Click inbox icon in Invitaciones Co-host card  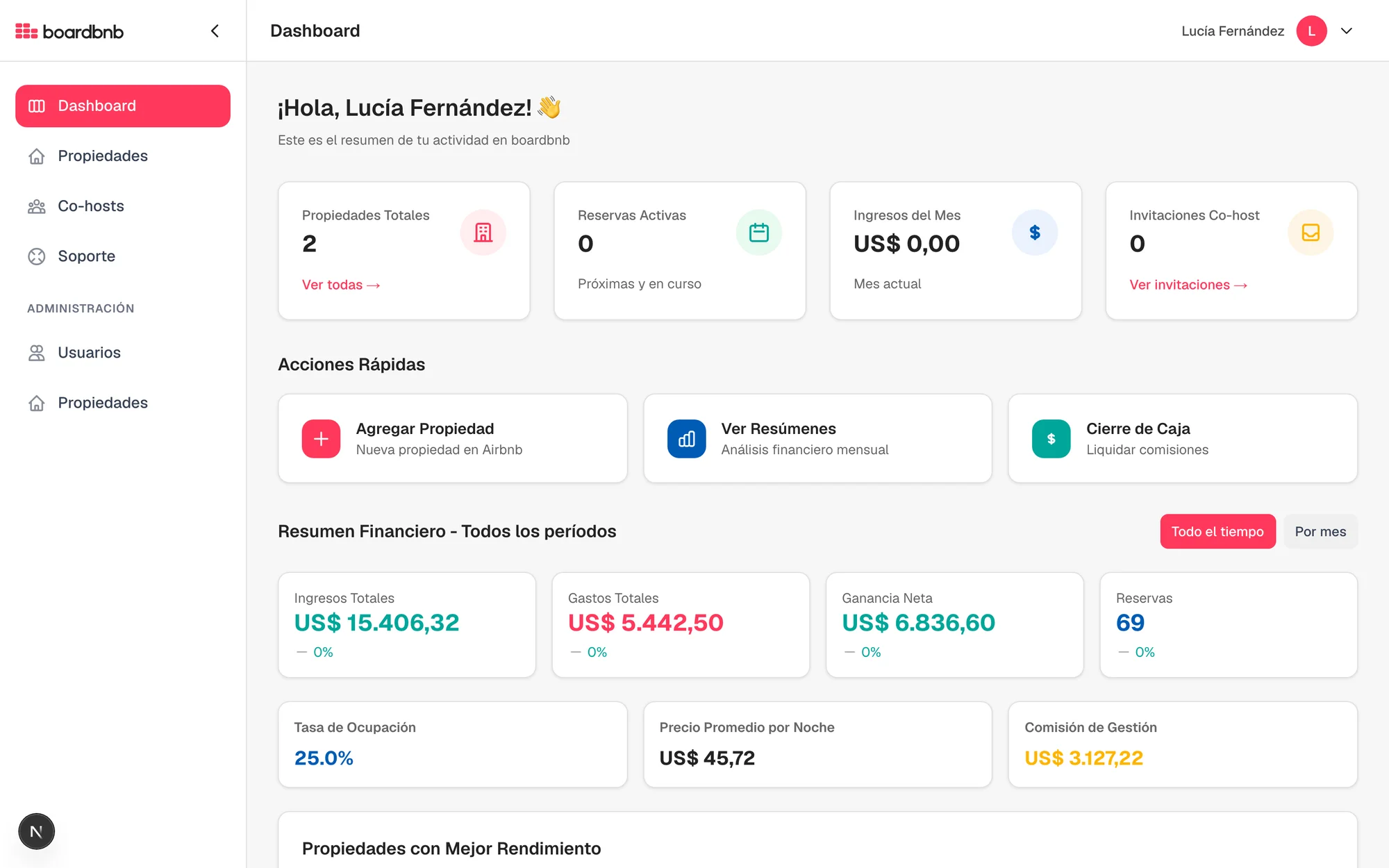click(x=1311, y=233)
